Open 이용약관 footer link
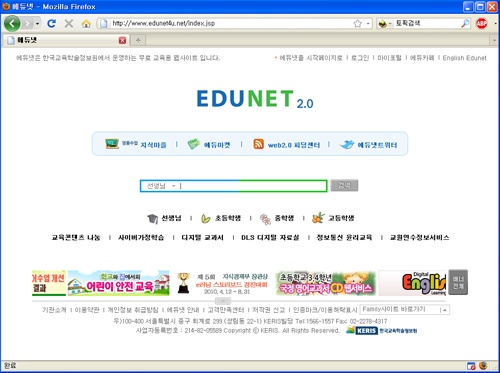 pos(87,310)
